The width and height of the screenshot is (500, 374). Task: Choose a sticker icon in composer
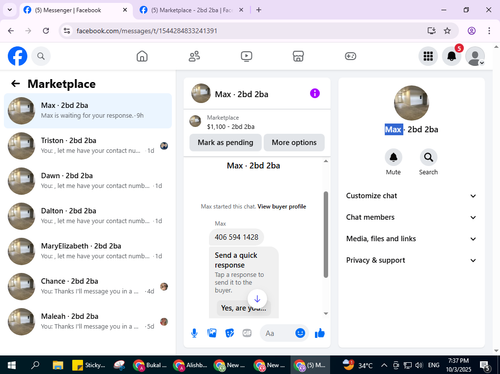coord(229,333)
